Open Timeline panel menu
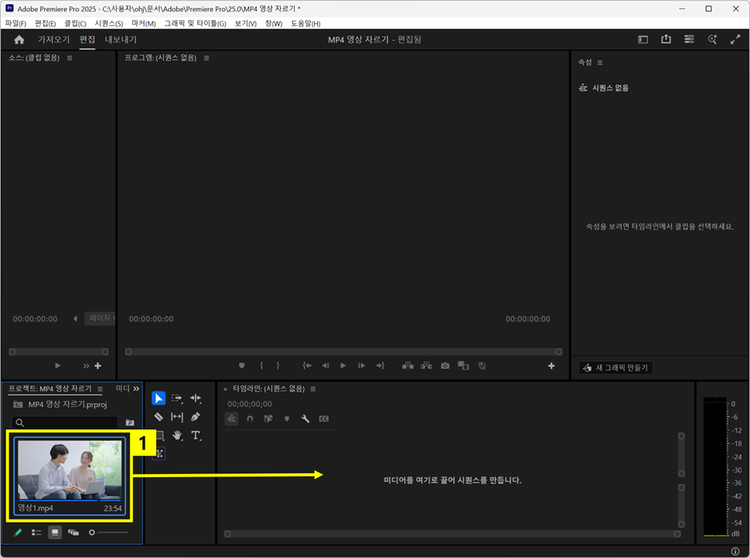 (313, 389)
